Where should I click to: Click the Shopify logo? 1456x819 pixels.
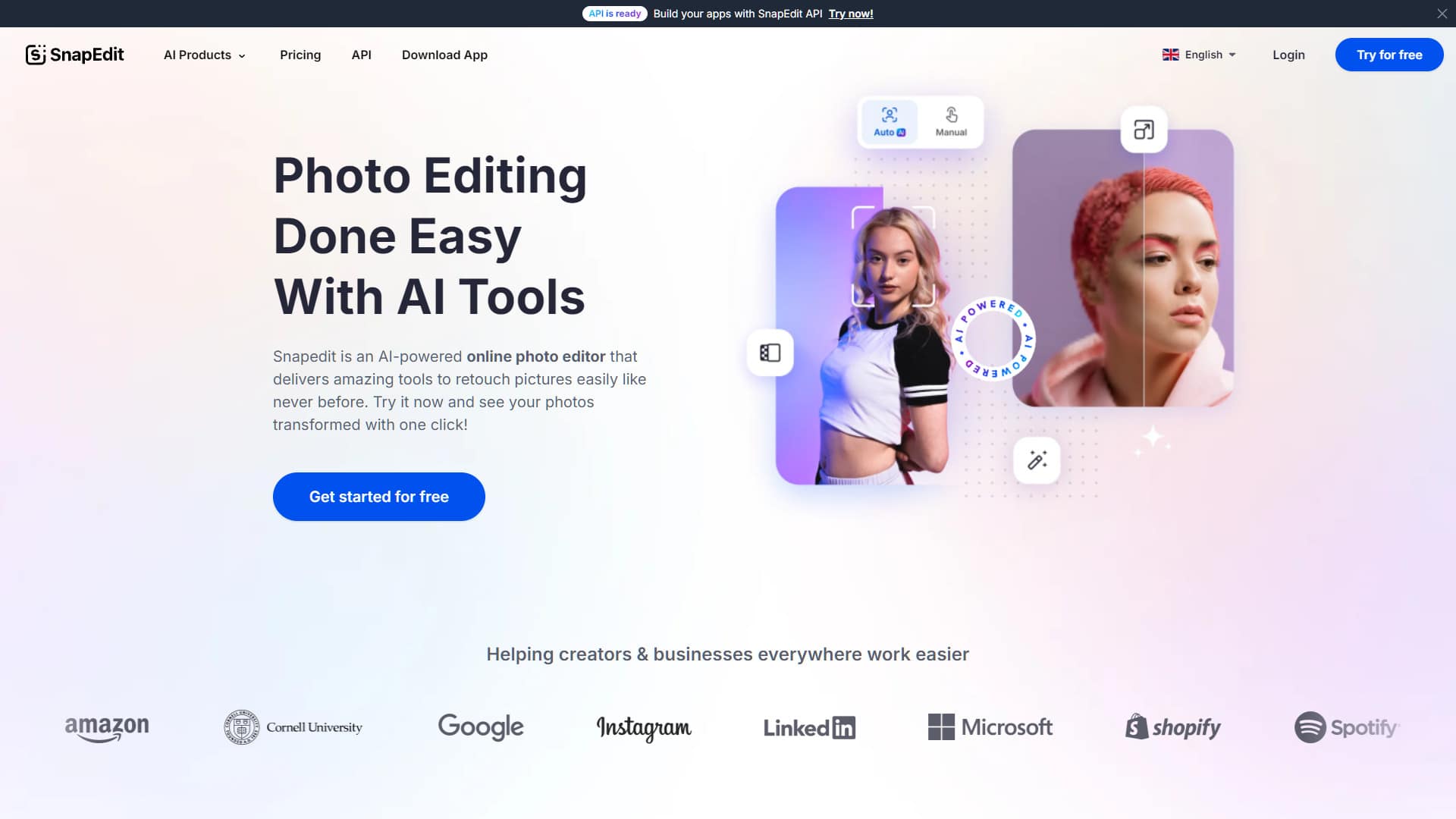click(1172, 727)
